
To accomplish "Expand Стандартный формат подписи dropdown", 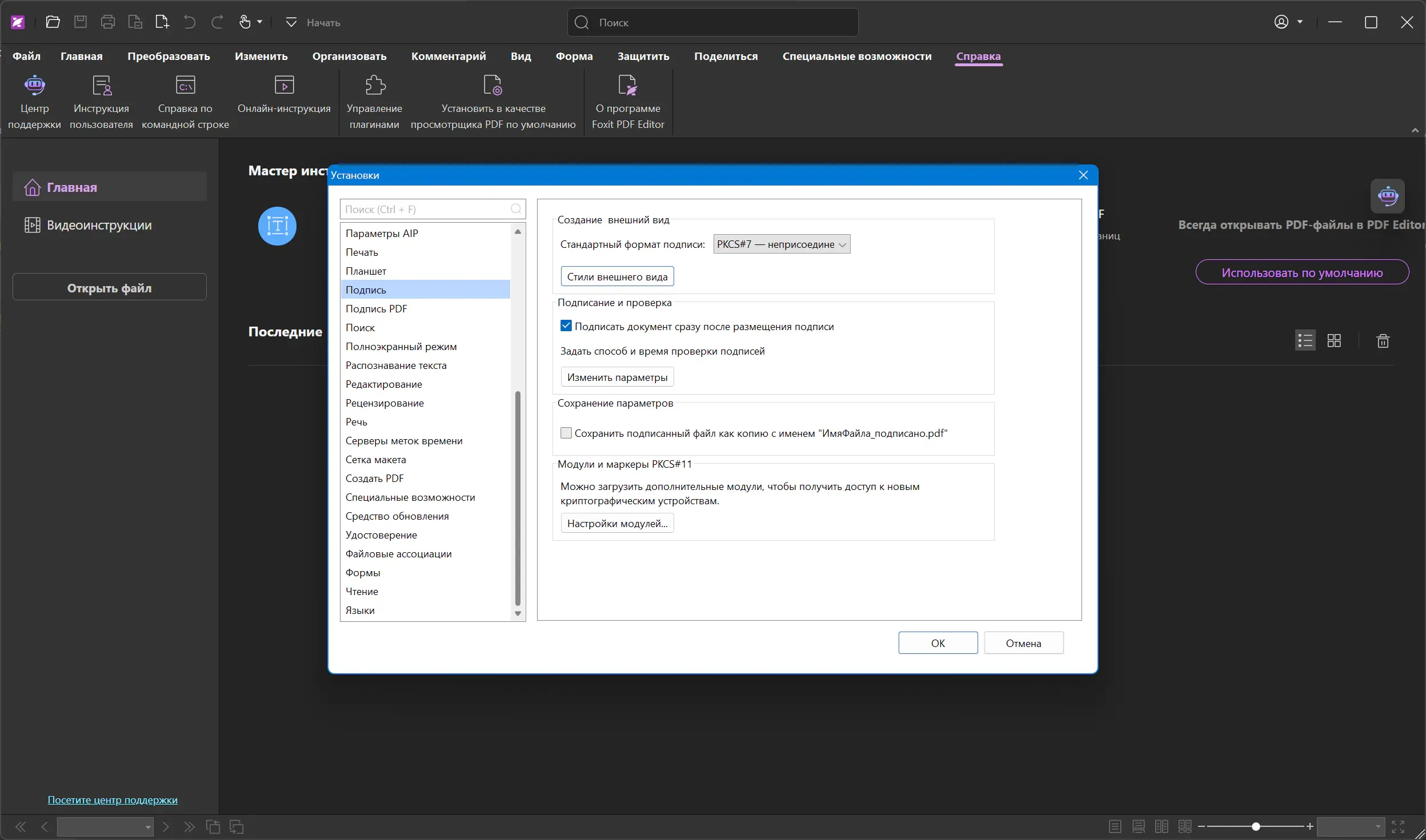I will click(781, 244).
